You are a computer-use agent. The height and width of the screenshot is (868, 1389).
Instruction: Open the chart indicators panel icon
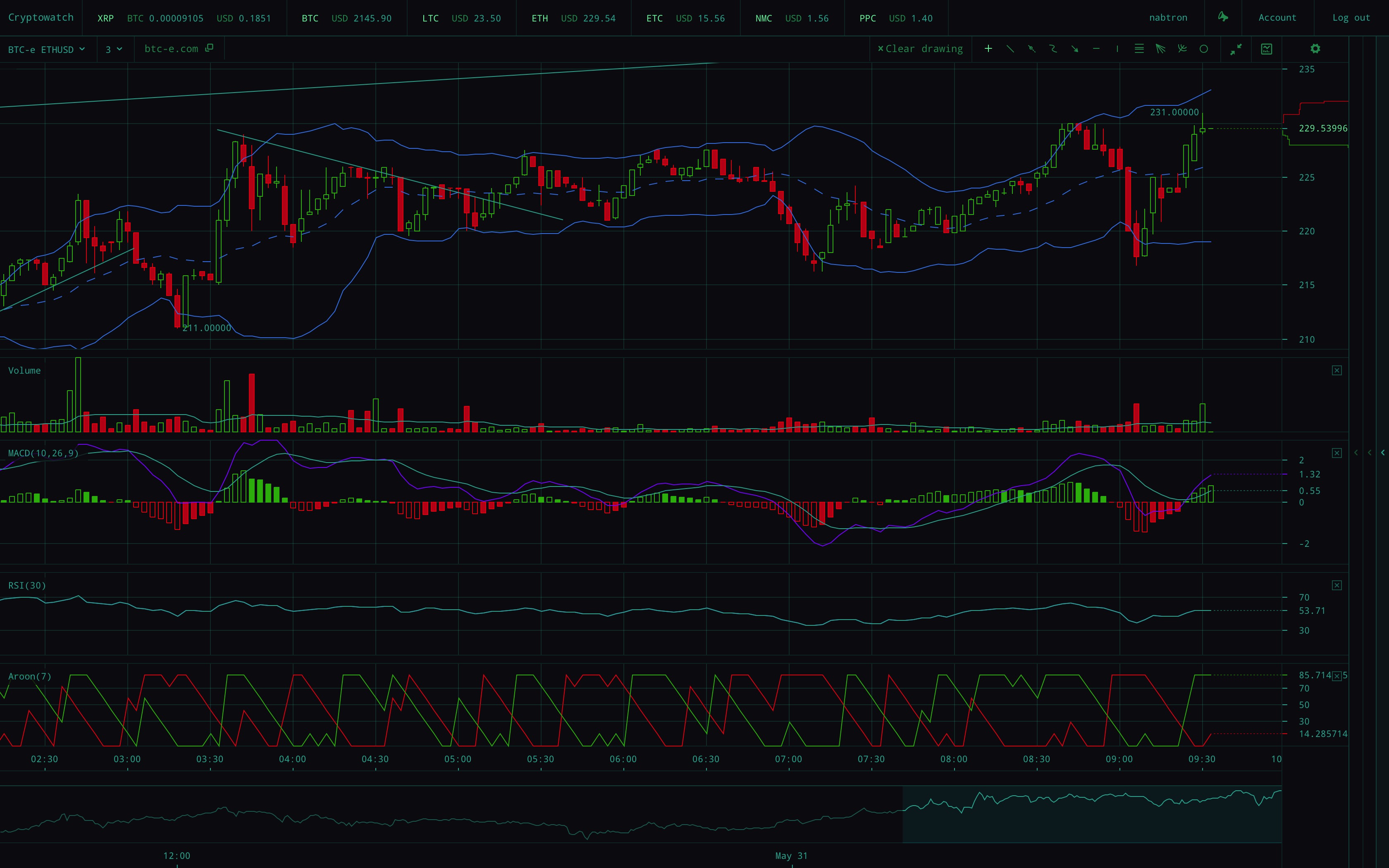coord(1267,49)
